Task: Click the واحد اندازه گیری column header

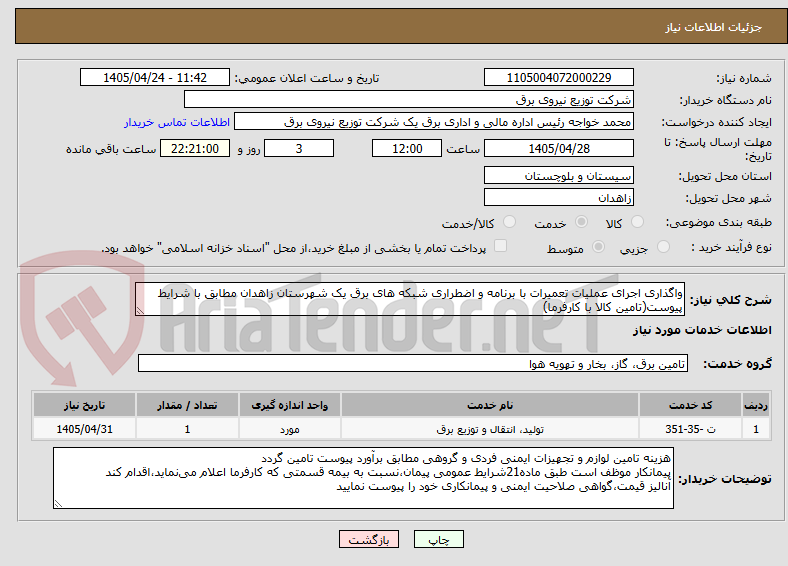Action: (289, 405)
